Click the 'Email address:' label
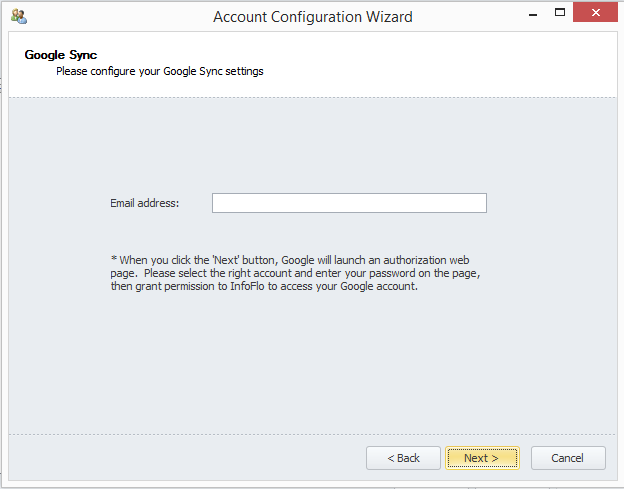The width and height of the screenshot is (624, 489). coord(144,203)
